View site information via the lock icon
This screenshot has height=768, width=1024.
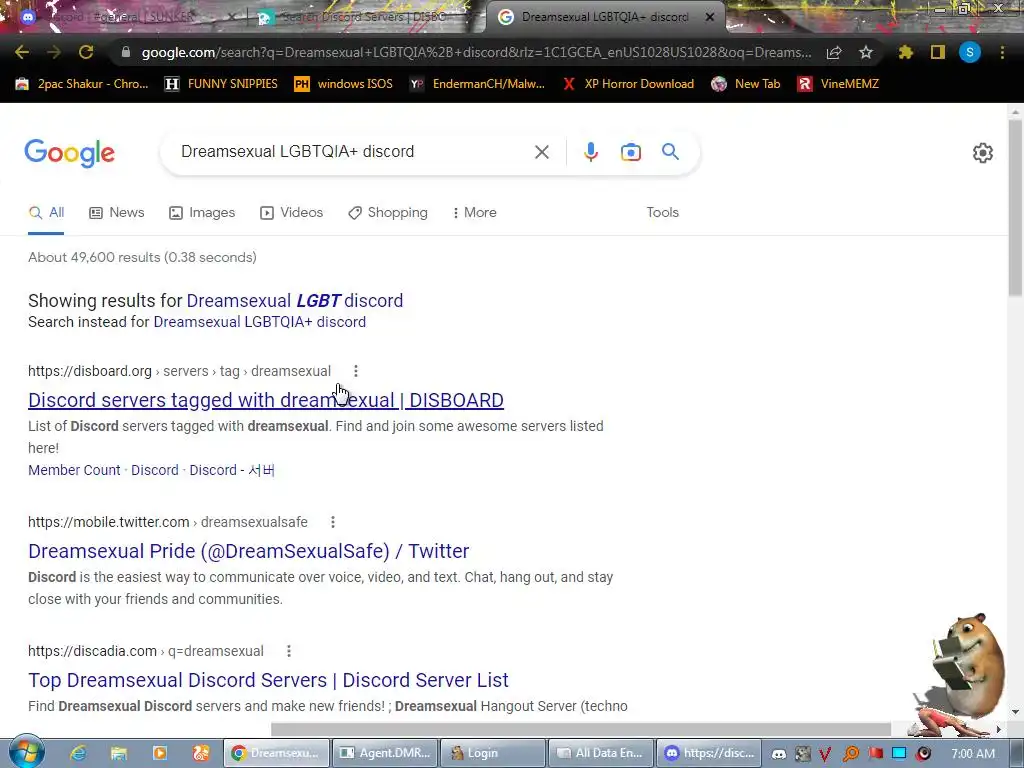126,52
